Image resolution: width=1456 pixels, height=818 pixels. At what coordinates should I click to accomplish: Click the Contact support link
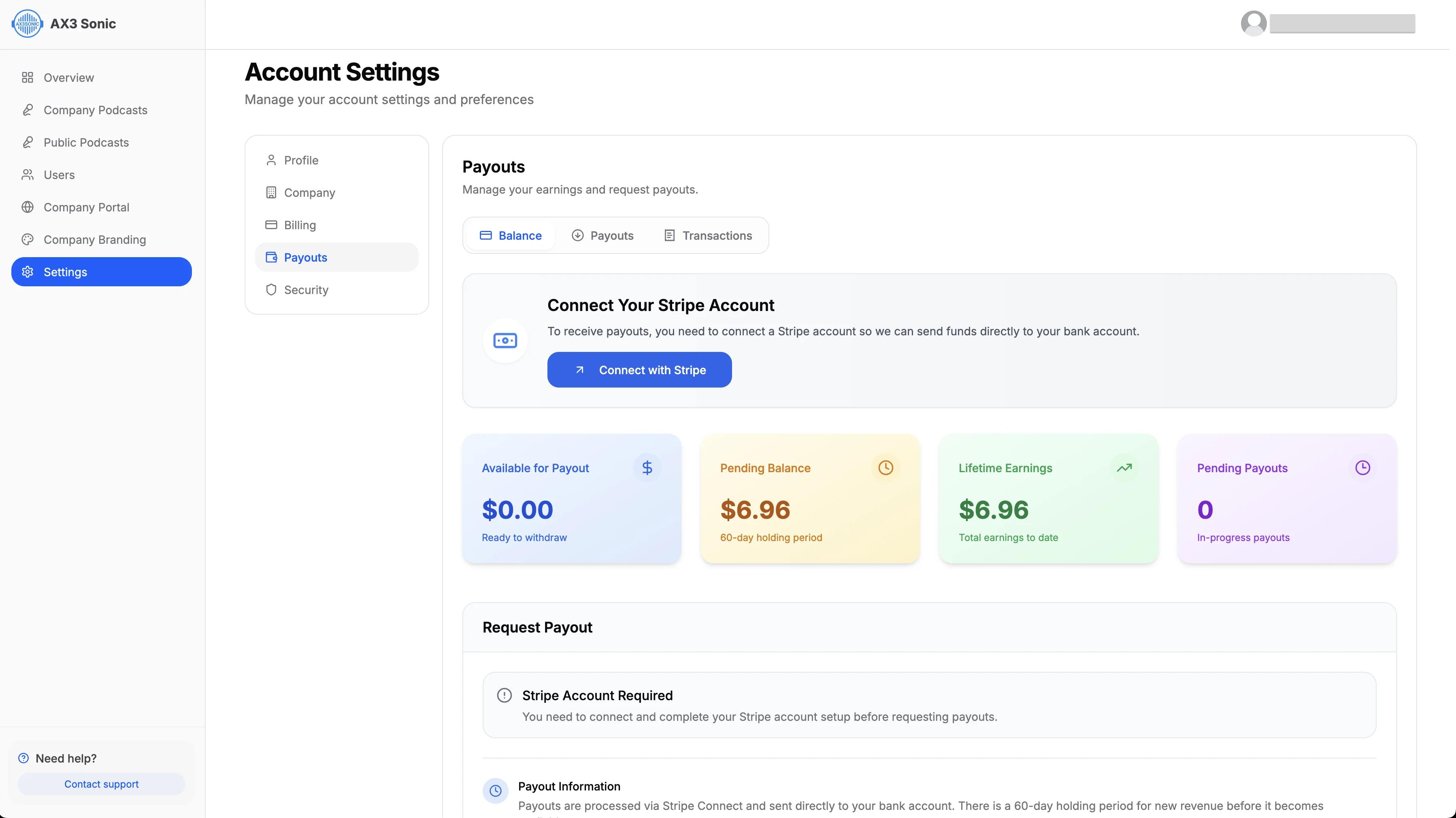pyautogui.click(x=101, y=785)
